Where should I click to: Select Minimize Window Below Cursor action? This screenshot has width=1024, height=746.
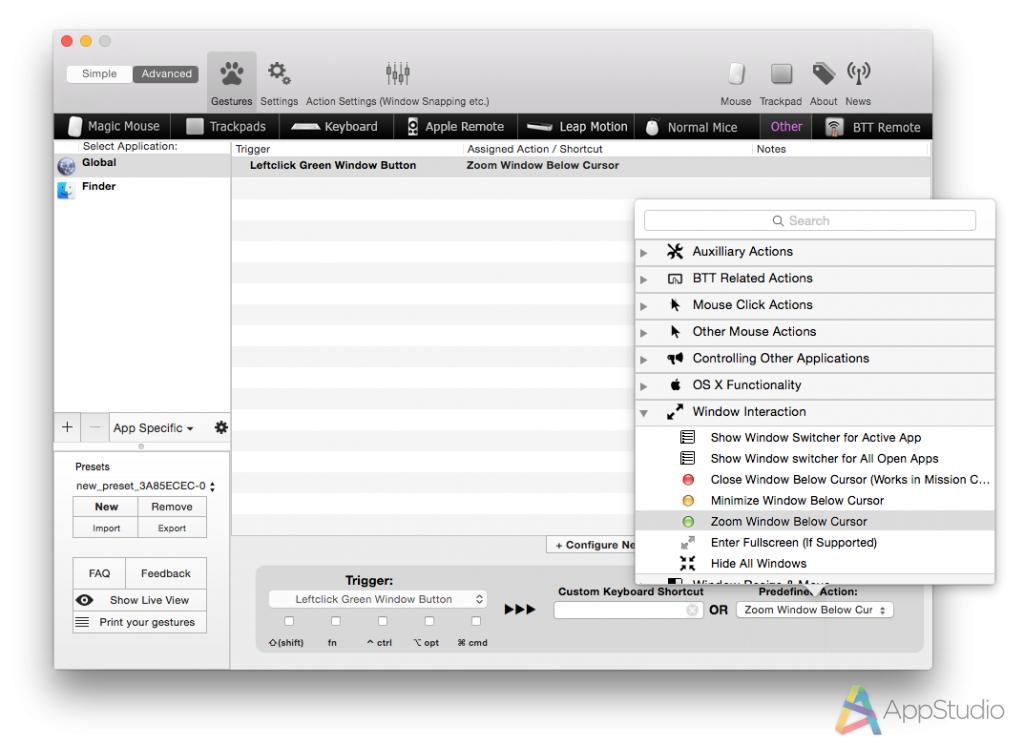coord(797,501)
